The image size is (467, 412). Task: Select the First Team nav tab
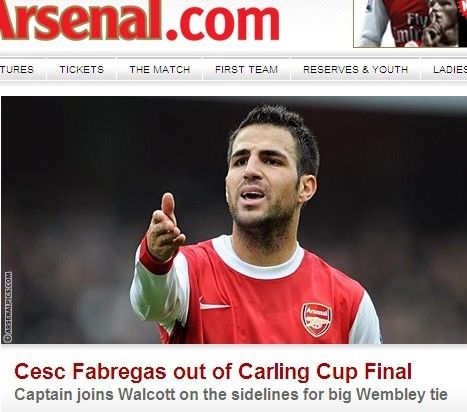click(x=246, y=69)
